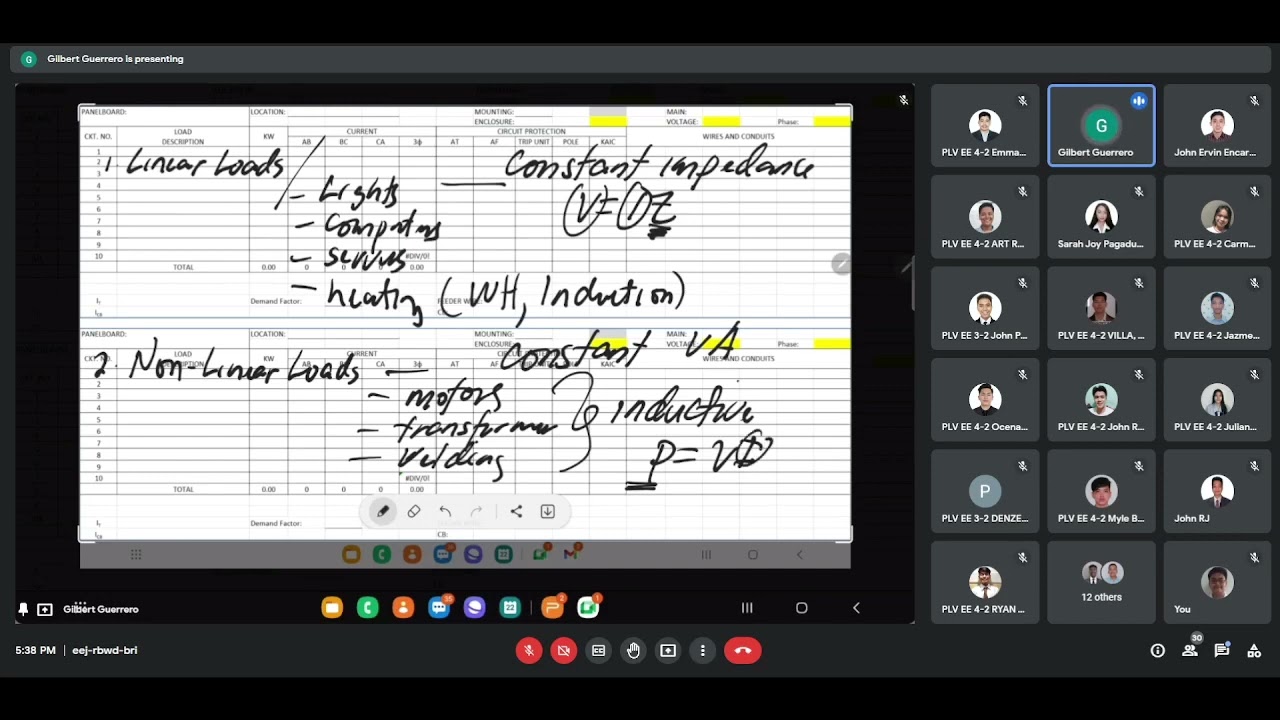Select PLV EE 4-2 Julian tile
The height and width of the screenshot is (720, 1280).
1217,399
